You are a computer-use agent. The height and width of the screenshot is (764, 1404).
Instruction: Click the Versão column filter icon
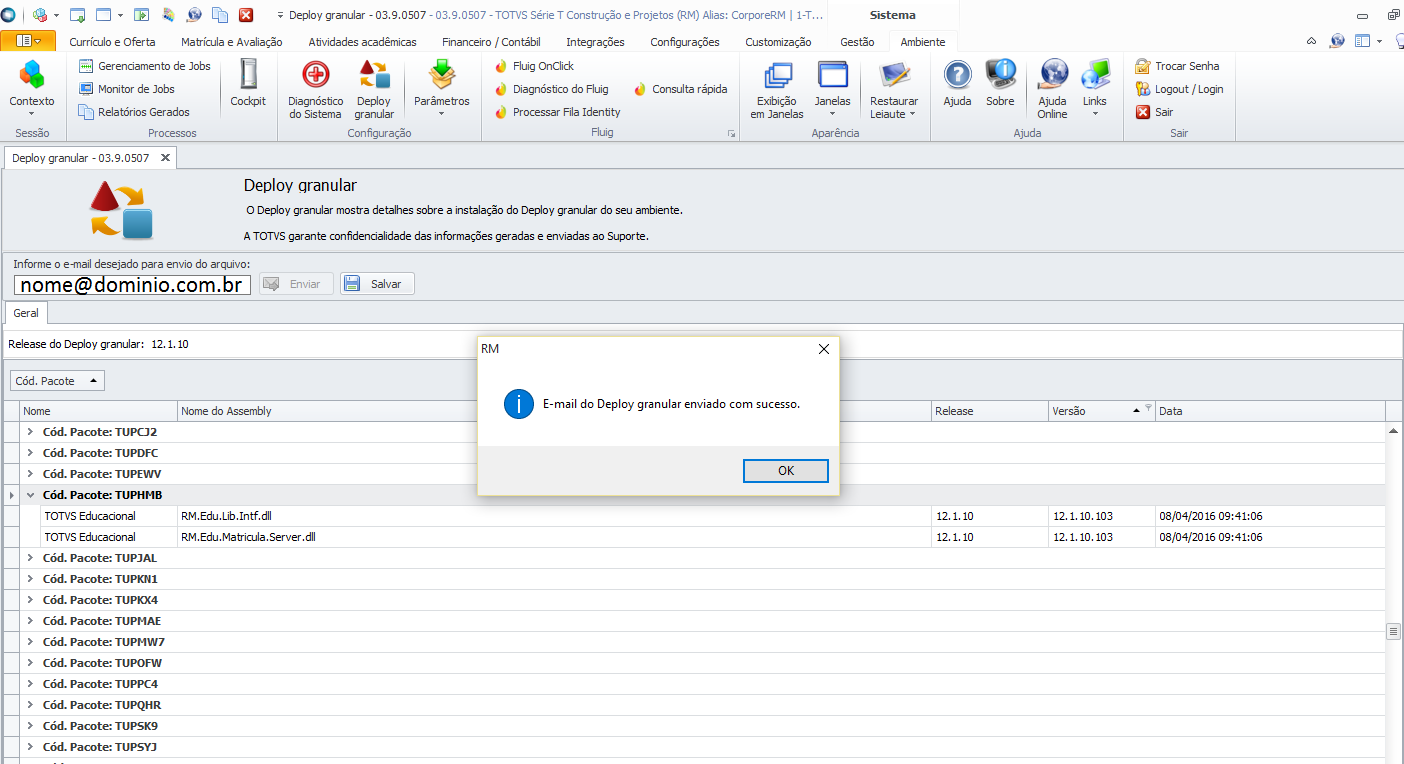point(1148,408)
